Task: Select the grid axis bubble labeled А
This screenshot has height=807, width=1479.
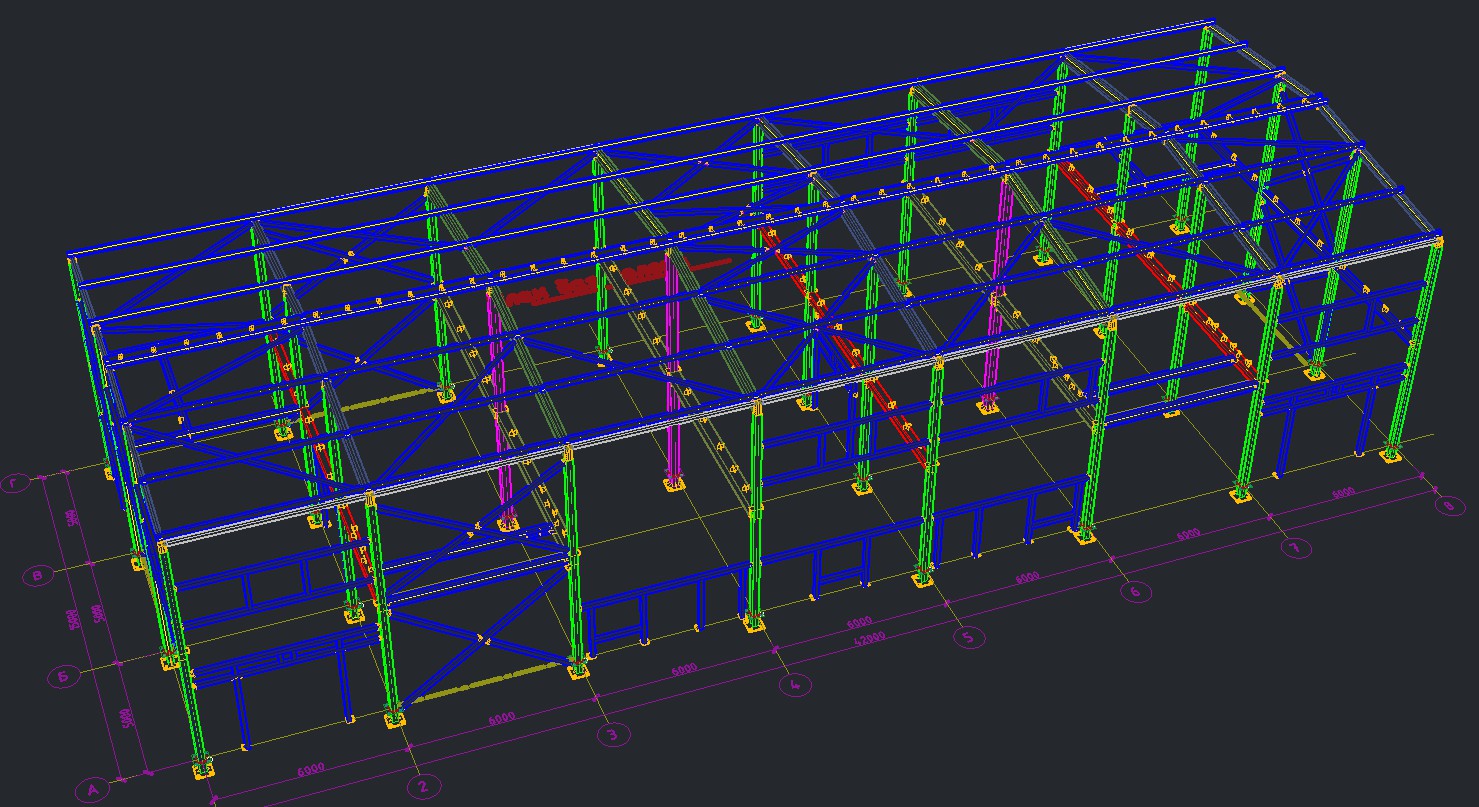Action: pyautogui.click(x=92, y=790)
